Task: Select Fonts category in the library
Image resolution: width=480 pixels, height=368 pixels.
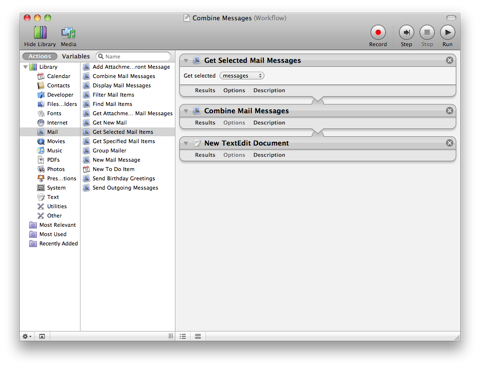Action: (x=49, y=114)
